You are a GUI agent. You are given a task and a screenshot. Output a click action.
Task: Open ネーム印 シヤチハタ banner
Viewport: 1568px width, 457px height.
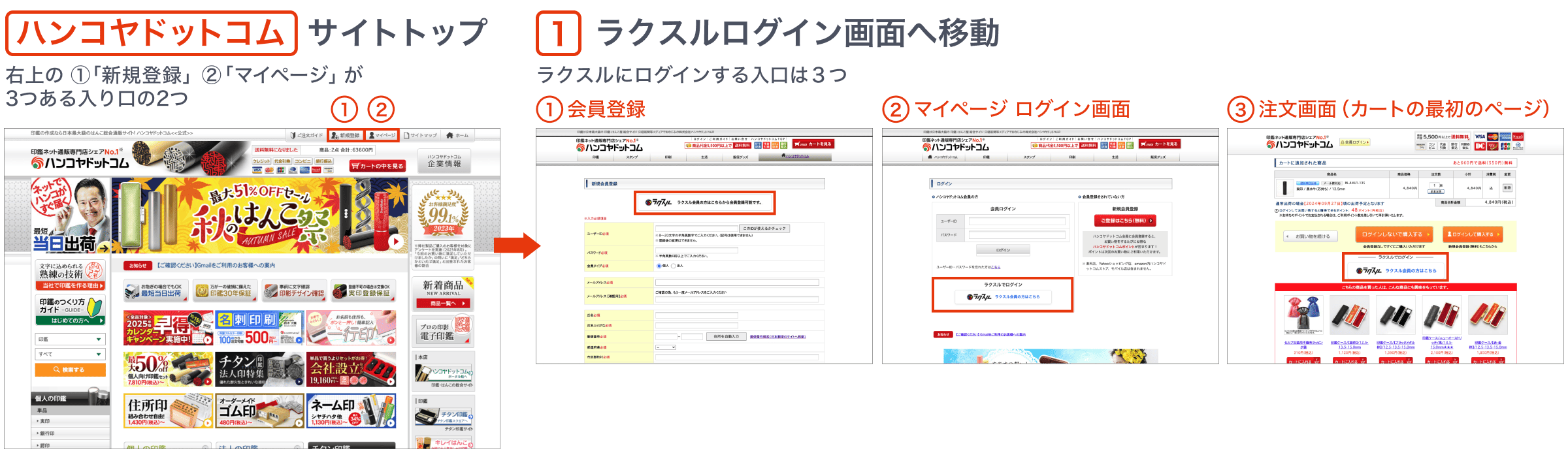tap(351, 411)
